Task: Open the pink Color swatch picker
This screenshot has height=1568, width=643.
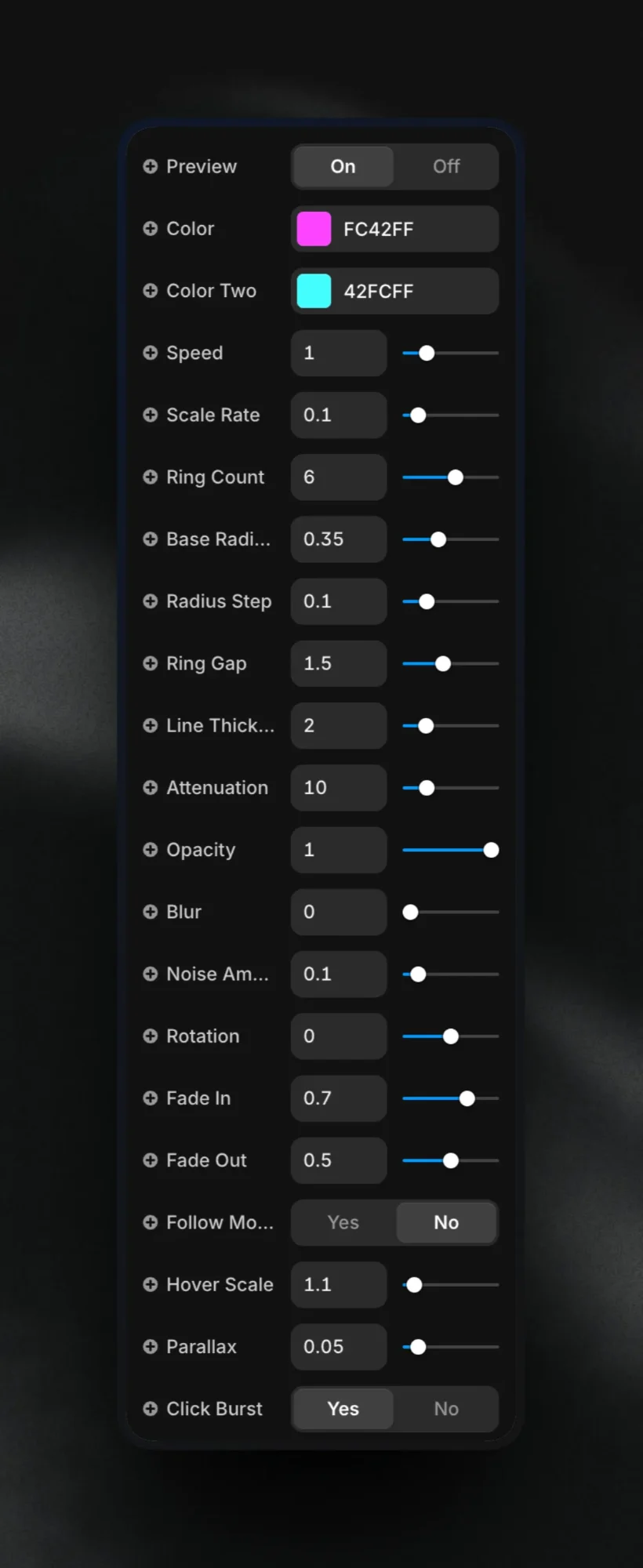Action: point(314,229)
